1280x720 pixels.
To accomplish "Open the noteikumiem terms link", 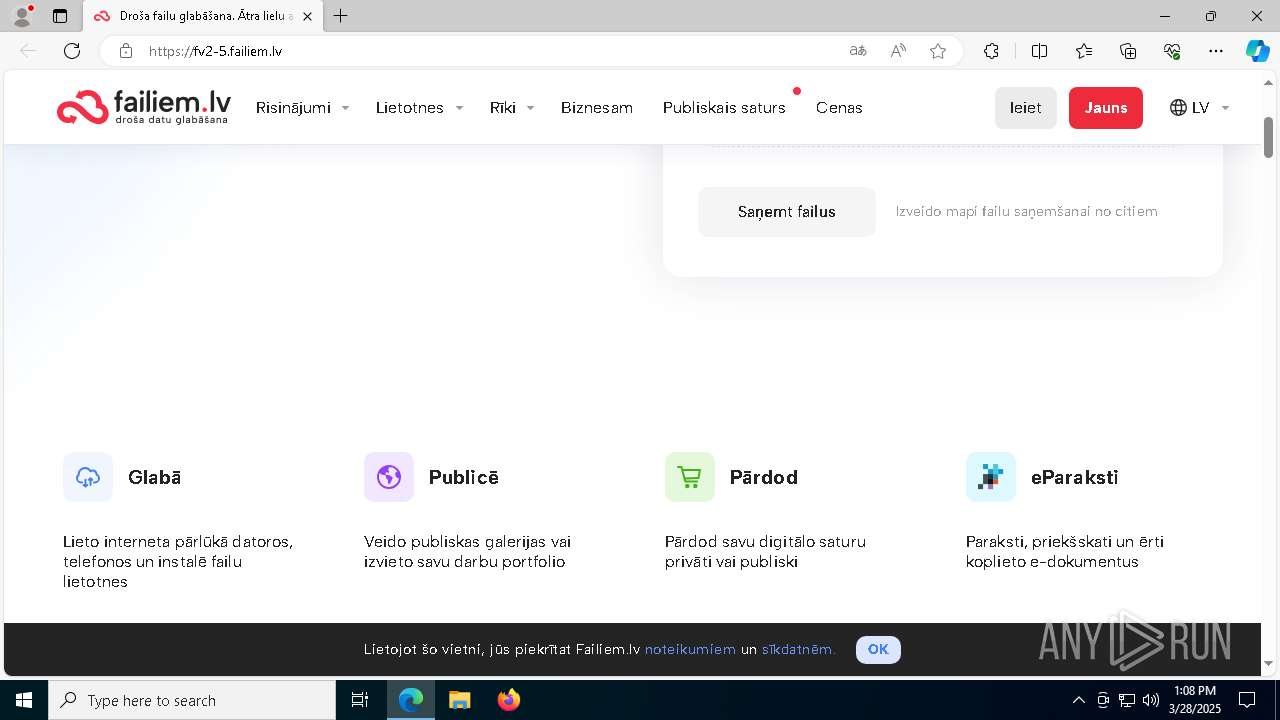I will tap(690, 649).
